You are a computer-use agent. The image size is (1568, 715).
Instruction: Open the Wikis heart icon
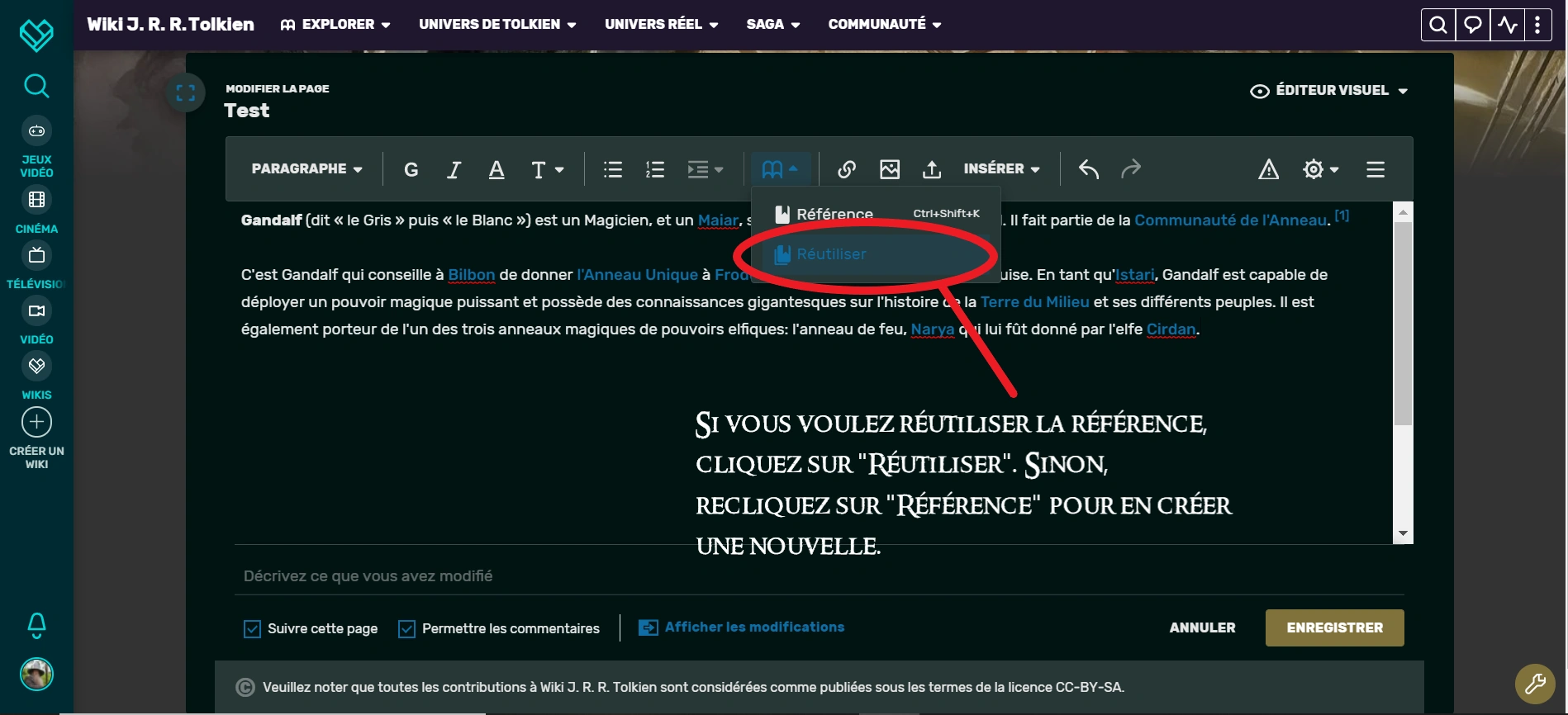coord(36,366)
